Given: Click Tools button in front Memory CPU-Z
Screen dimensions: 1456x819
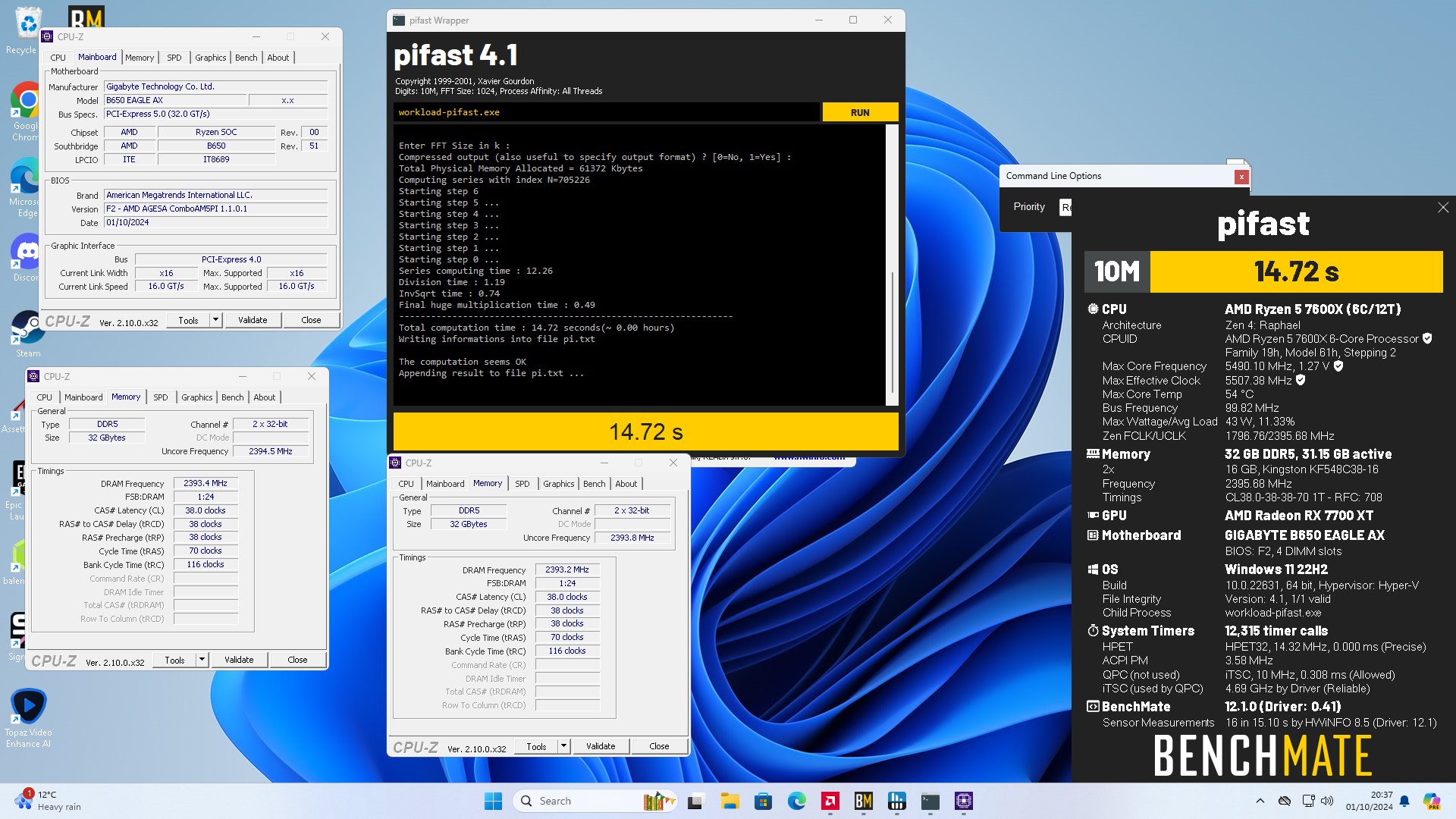Looking at the screenshot, I should pyautogui.click(x=536, y=746).
